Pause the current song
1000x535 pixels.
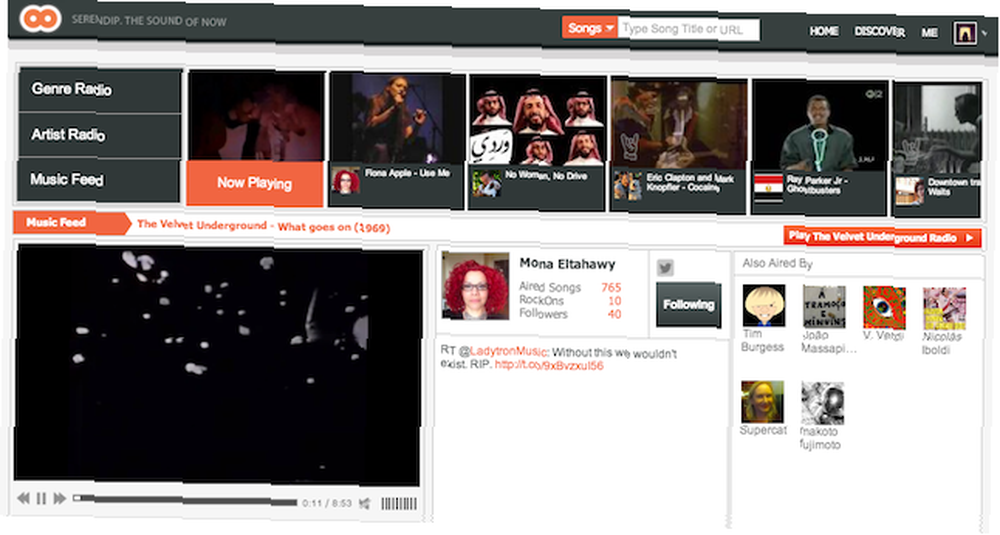click(x=41, y=499)
